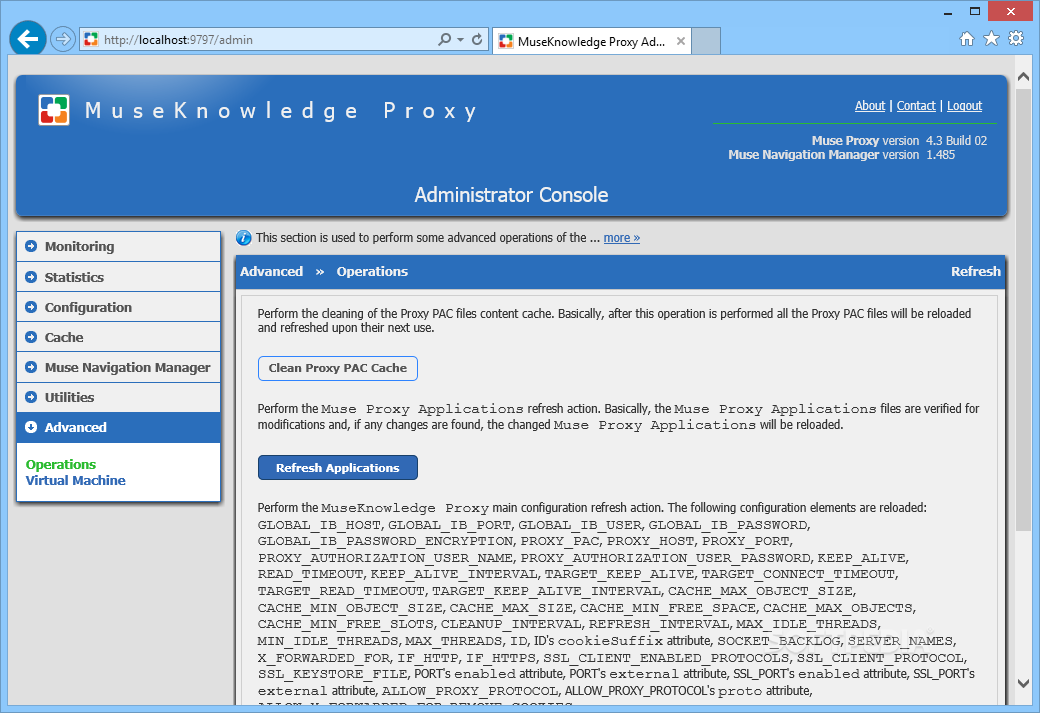Click the MuseKnowledge Proxy logo icon
Viewport: 1040px width, 713px height.
[54, 109]
